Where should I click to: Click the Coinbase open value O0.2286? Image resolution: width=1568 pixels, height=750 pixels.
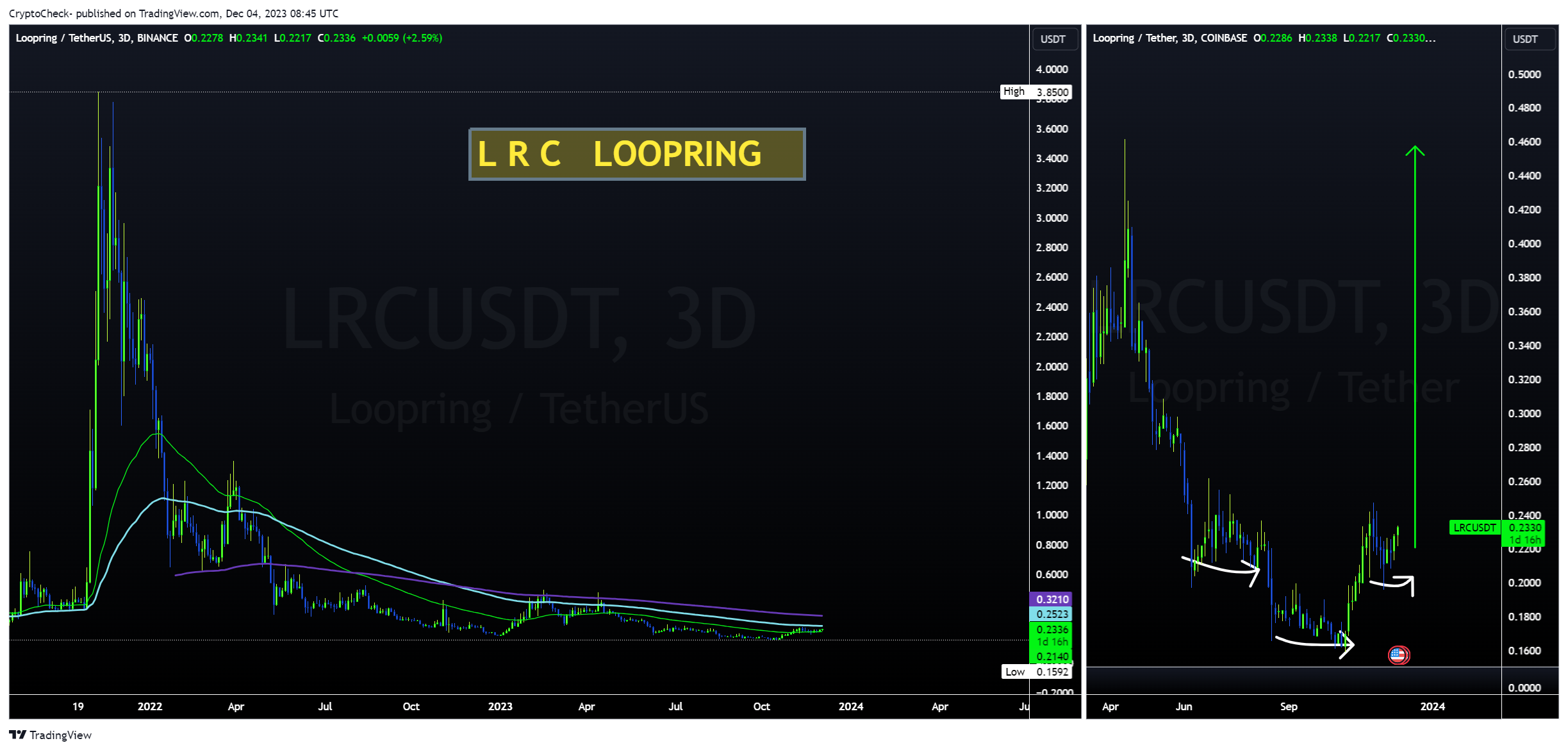click(x=1273, y=38)
